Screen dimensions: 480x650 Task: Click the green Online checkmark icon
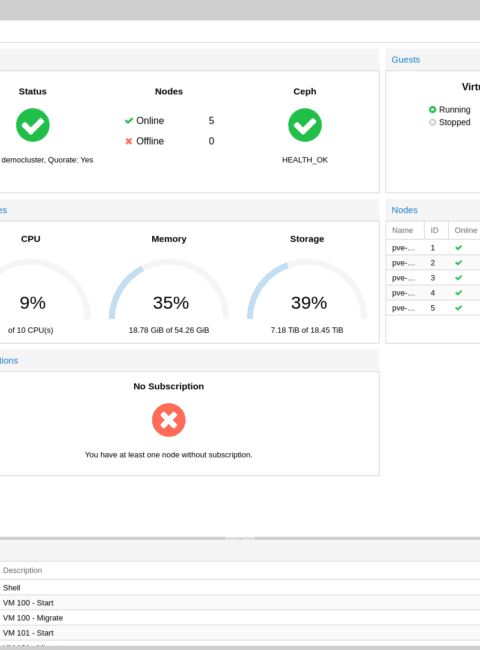click(x=128, y=121)
